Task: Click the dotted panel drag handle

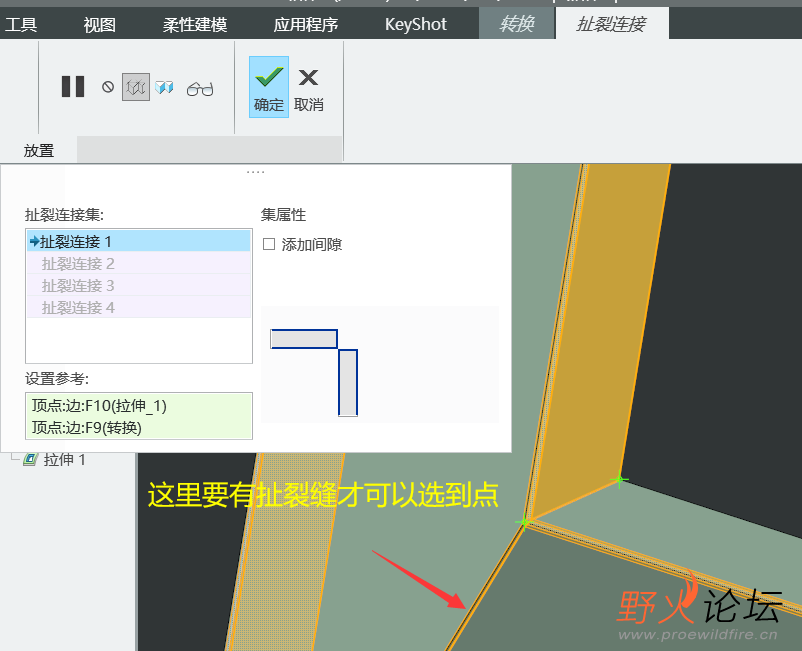Action: click(x=255, y=172)
